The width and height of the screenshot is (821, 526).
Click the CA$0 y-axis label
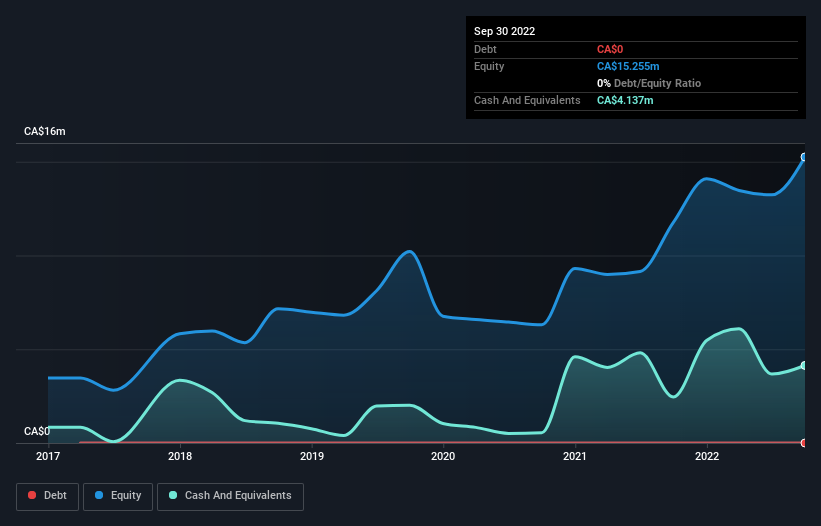(37, 431)
